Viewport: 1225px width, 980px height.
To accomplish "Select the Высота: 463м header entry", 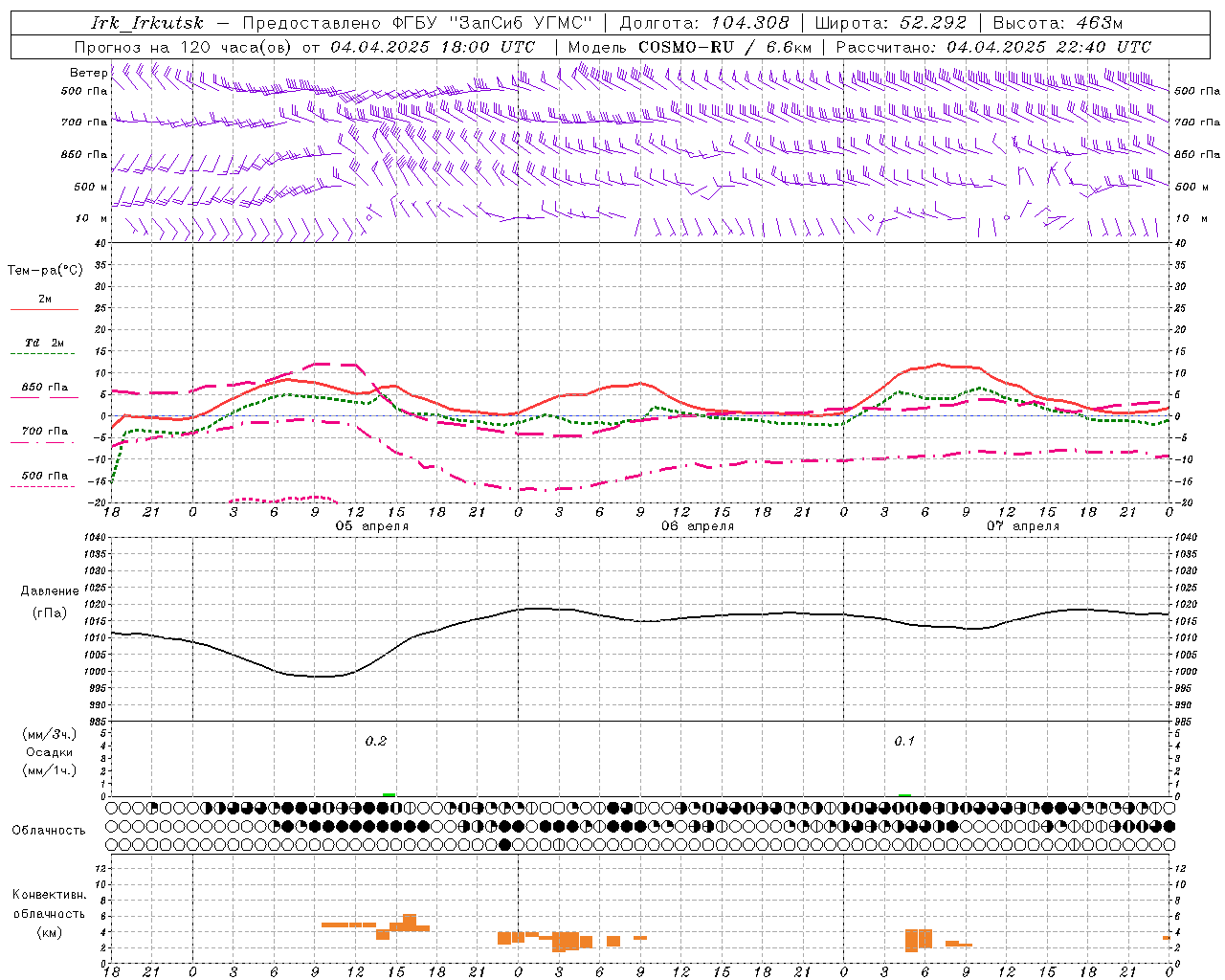I will 1058,23.
